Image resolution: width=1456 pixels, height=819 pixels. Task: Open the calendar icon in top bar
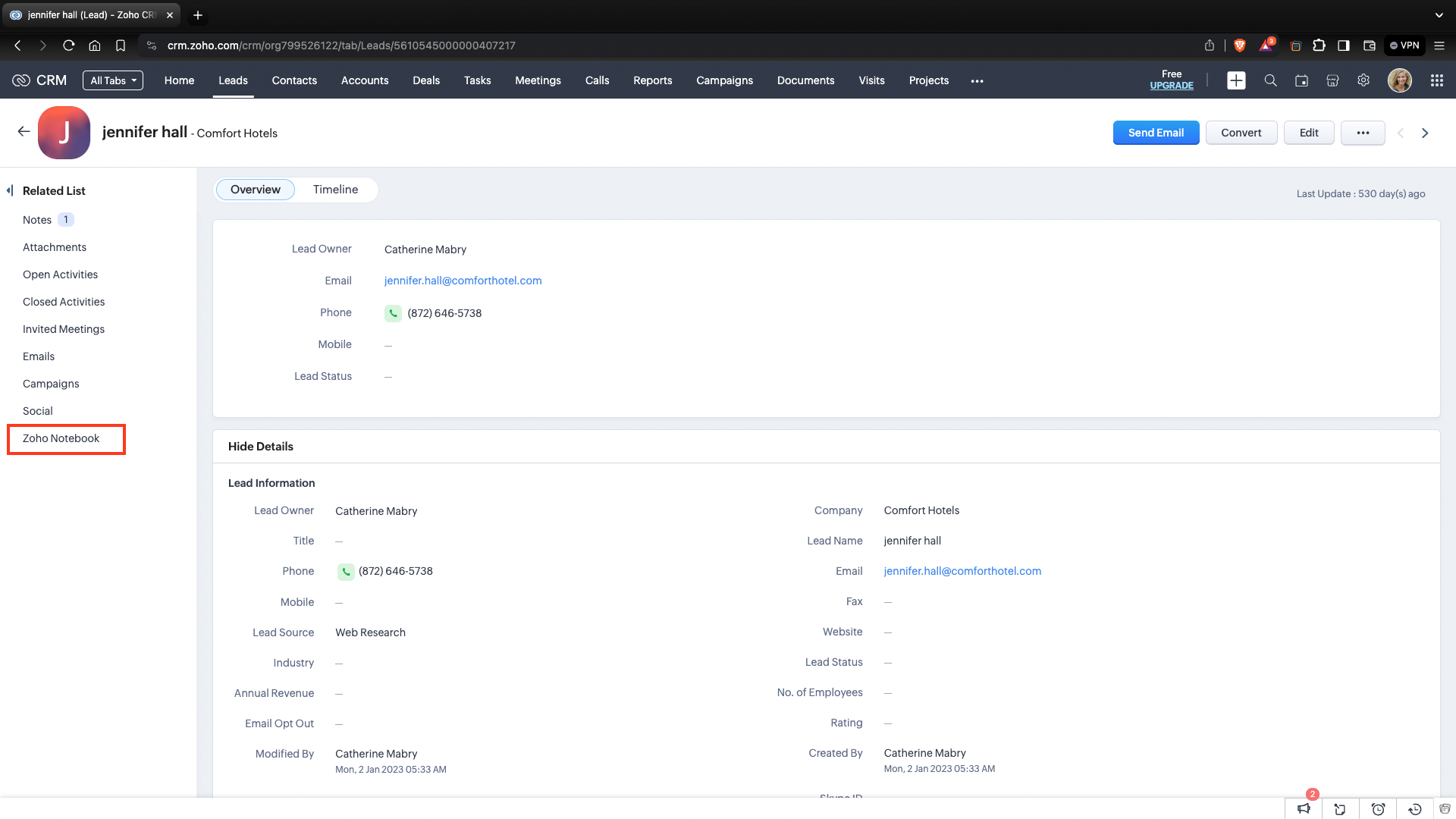1301,80
